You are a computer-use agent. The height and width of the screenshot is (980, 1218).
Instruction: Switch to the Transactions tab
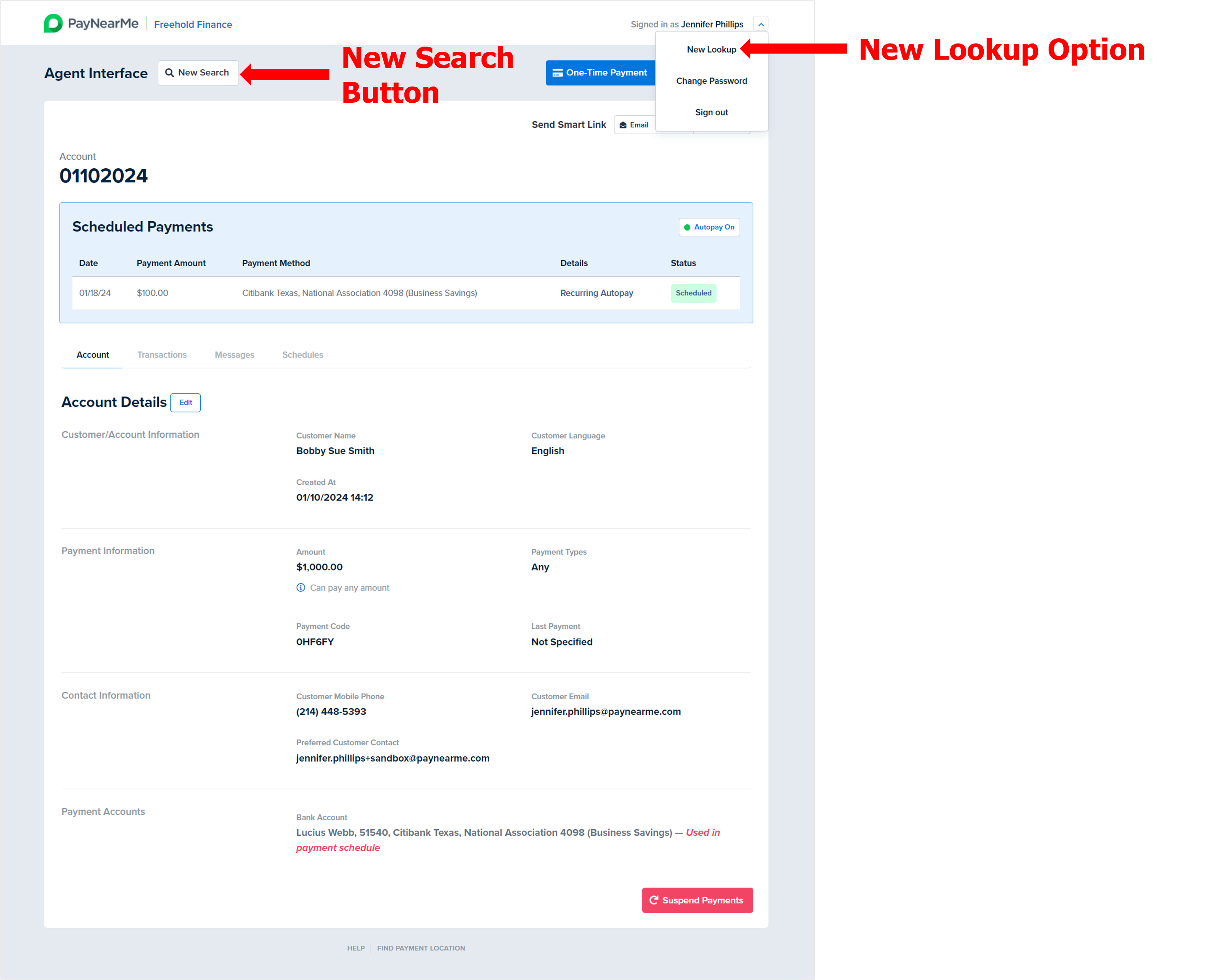coord(162,355)
